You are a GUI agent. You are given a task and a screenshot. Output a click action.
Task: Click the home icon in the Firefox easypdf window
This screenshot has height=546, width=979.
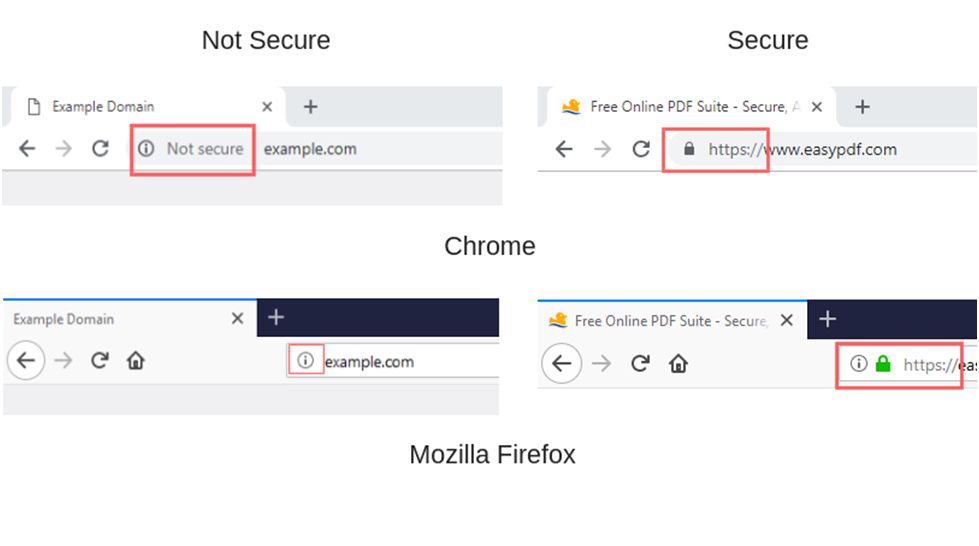coord(679,364)
